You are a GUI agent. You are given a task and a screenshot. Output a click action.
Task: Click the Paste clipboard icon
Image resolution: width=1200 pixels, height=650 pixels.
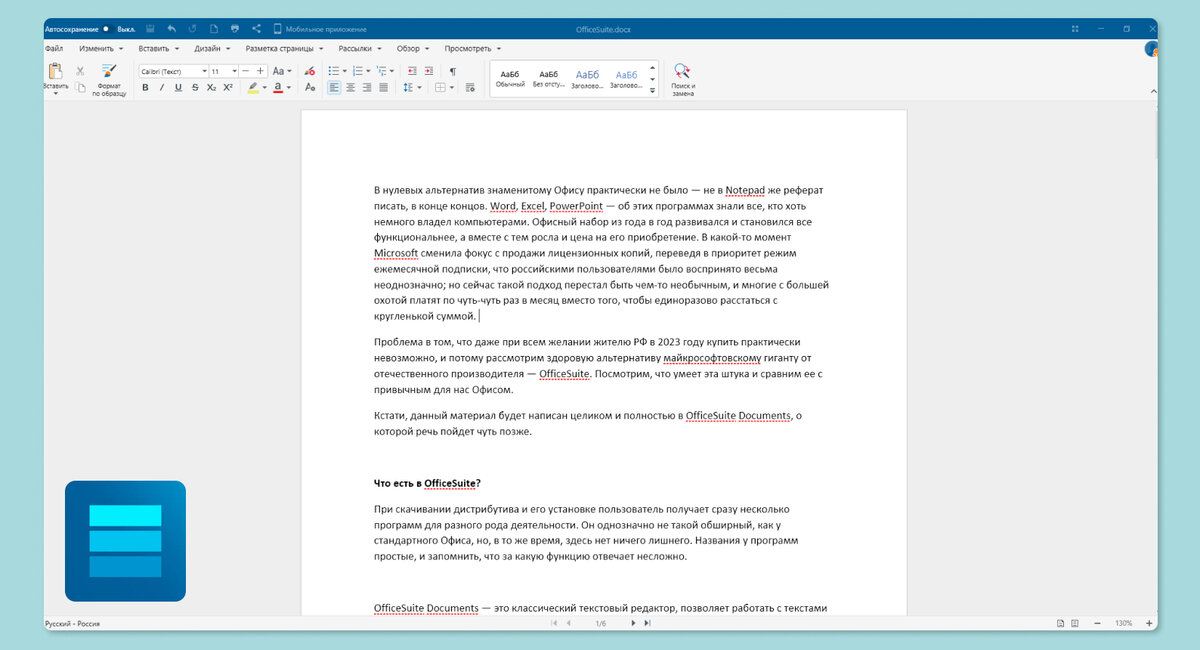click(55, 70)
